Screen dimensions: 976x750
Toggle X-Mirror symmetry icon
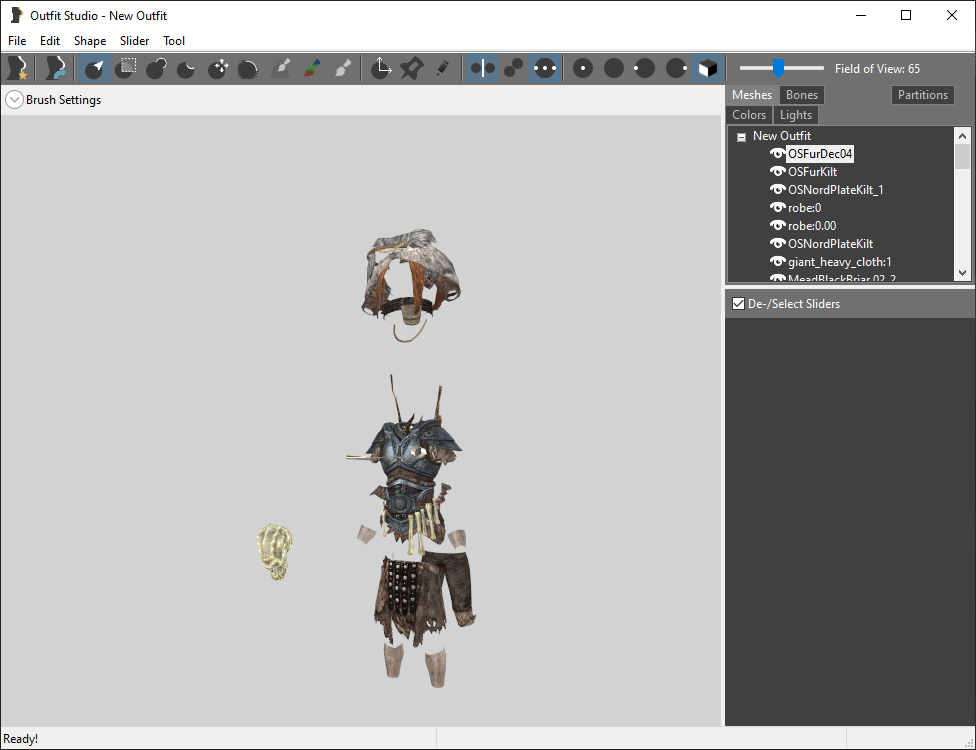coord(482,68)
